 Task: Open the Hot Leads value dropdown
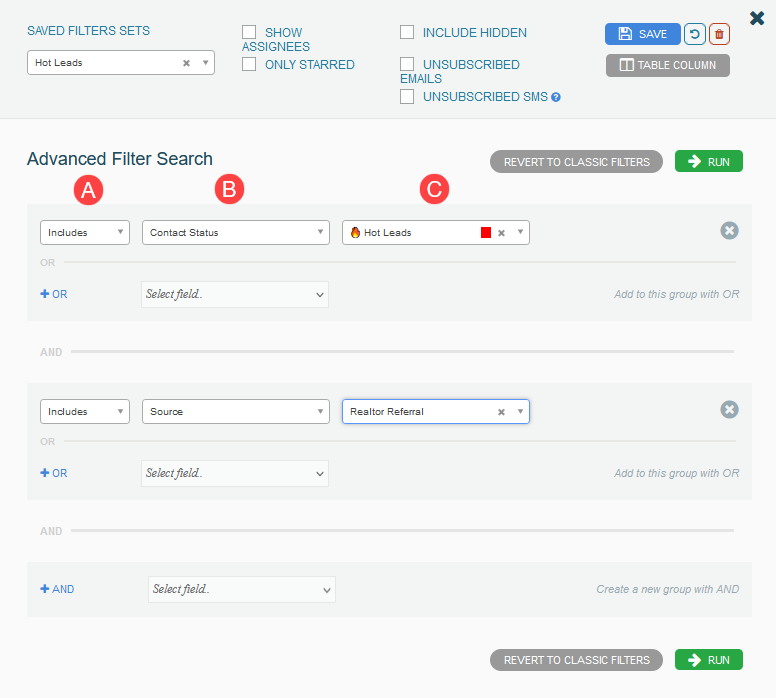coord(436,233)
